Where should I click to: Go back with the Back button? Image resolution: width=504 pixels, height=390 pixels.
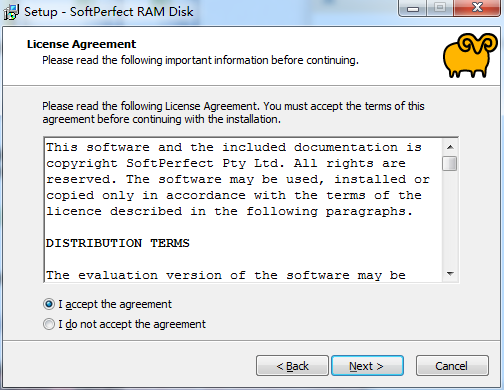292,366
